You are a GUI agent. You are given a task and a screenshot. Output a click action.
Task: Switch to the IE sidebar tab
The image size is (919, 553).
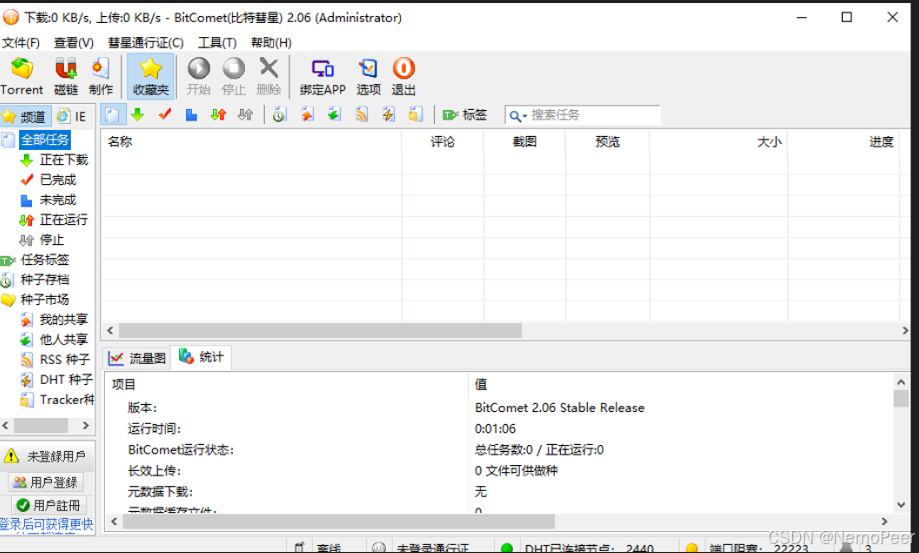click(72, 116)
